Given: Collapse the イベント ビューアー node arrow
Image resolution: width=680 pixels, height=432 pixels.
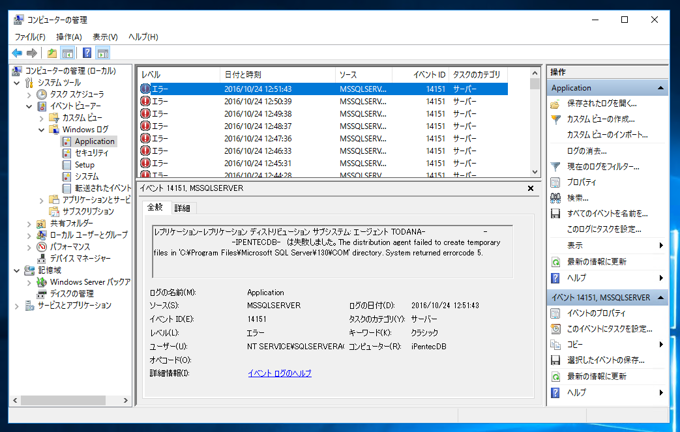Looking at the screenshot, I should (x=29, y=106).
